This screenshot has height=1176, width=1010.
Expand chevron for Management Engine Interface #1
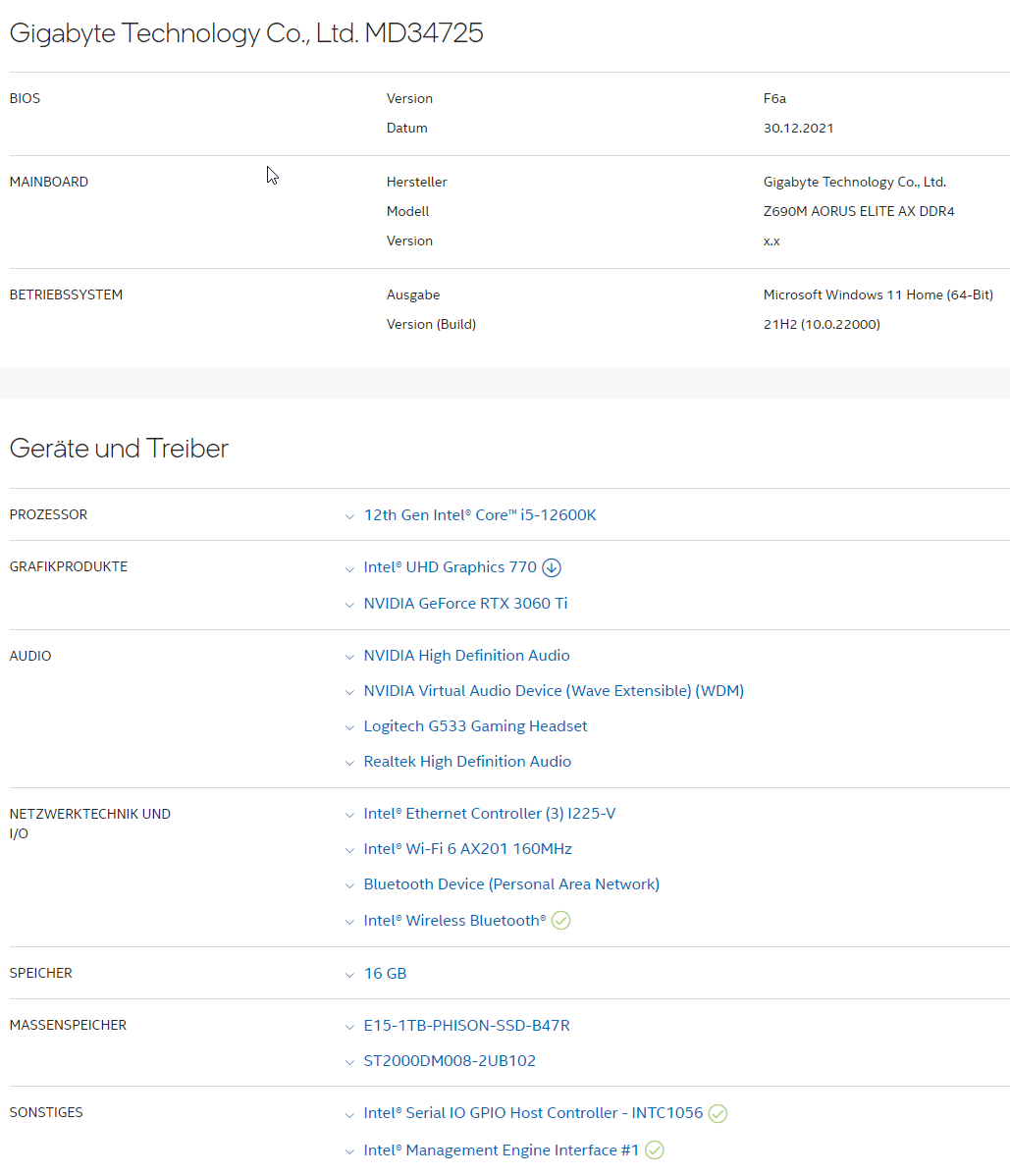[349, 1151]
